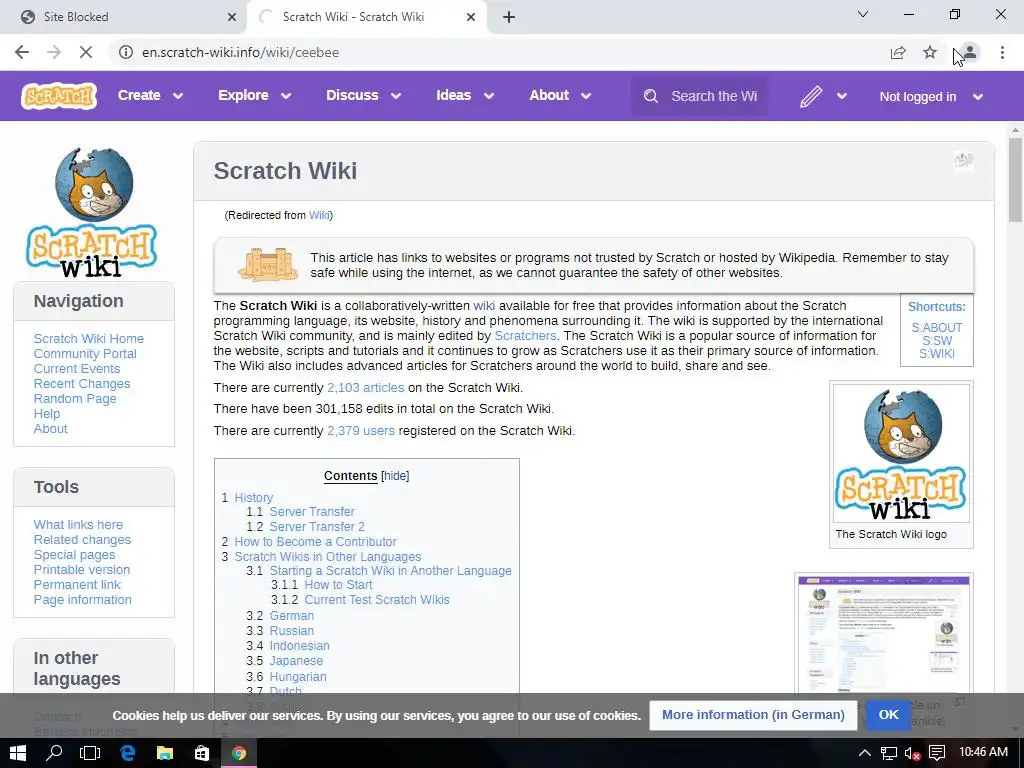Jump to History section in Contents
1024x768 pixels.
coord(253,498)
